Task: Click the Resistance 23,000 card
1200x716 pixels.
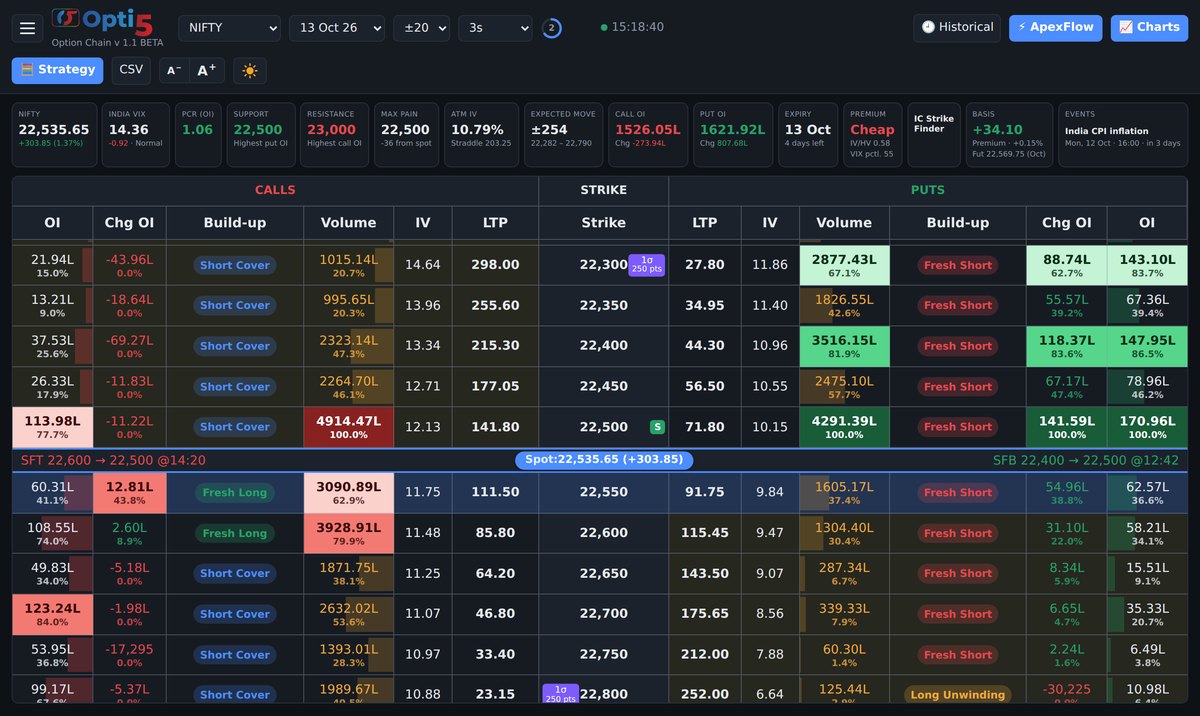Action: pyautogui.click(x=335, y=135)
